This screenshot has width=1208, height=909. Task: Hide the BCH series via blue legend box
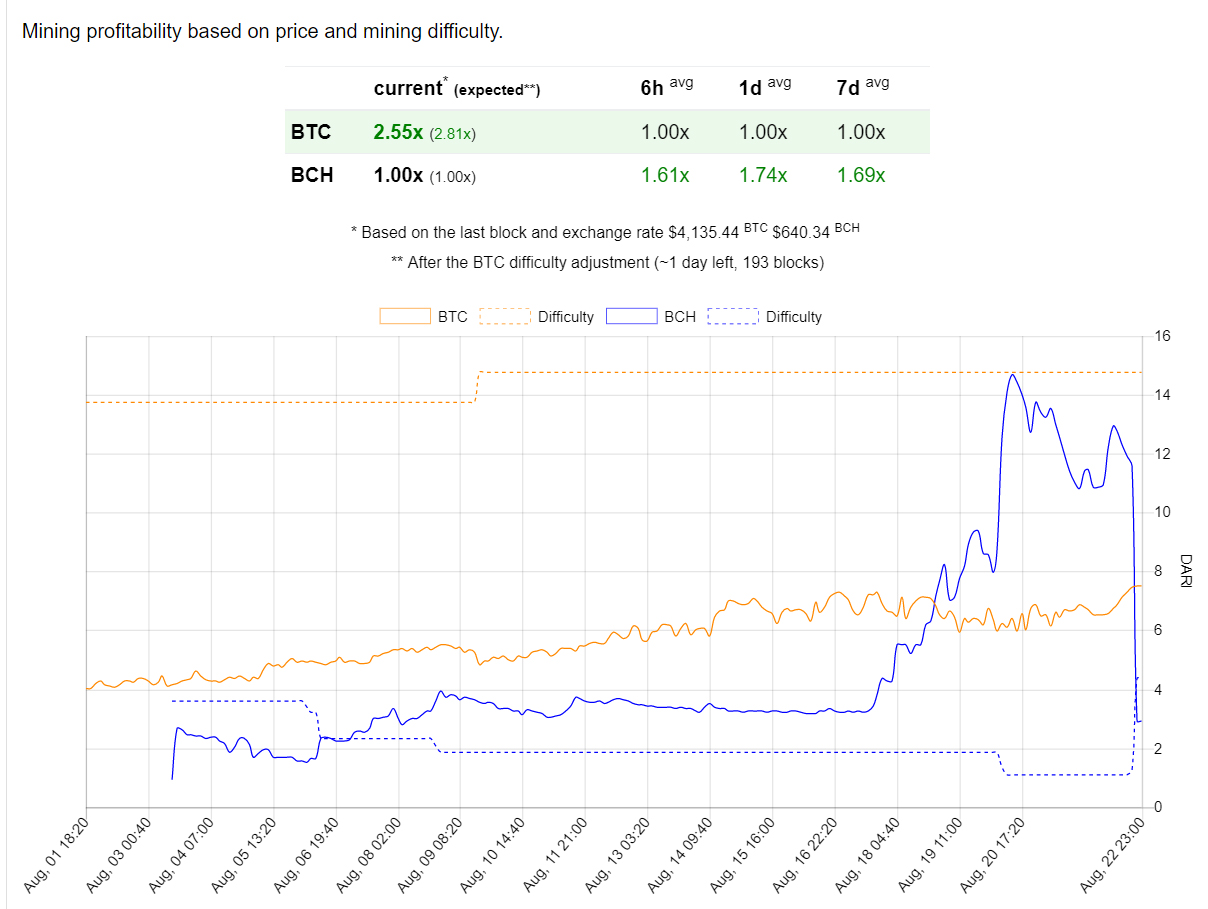[x=631, y=317]
